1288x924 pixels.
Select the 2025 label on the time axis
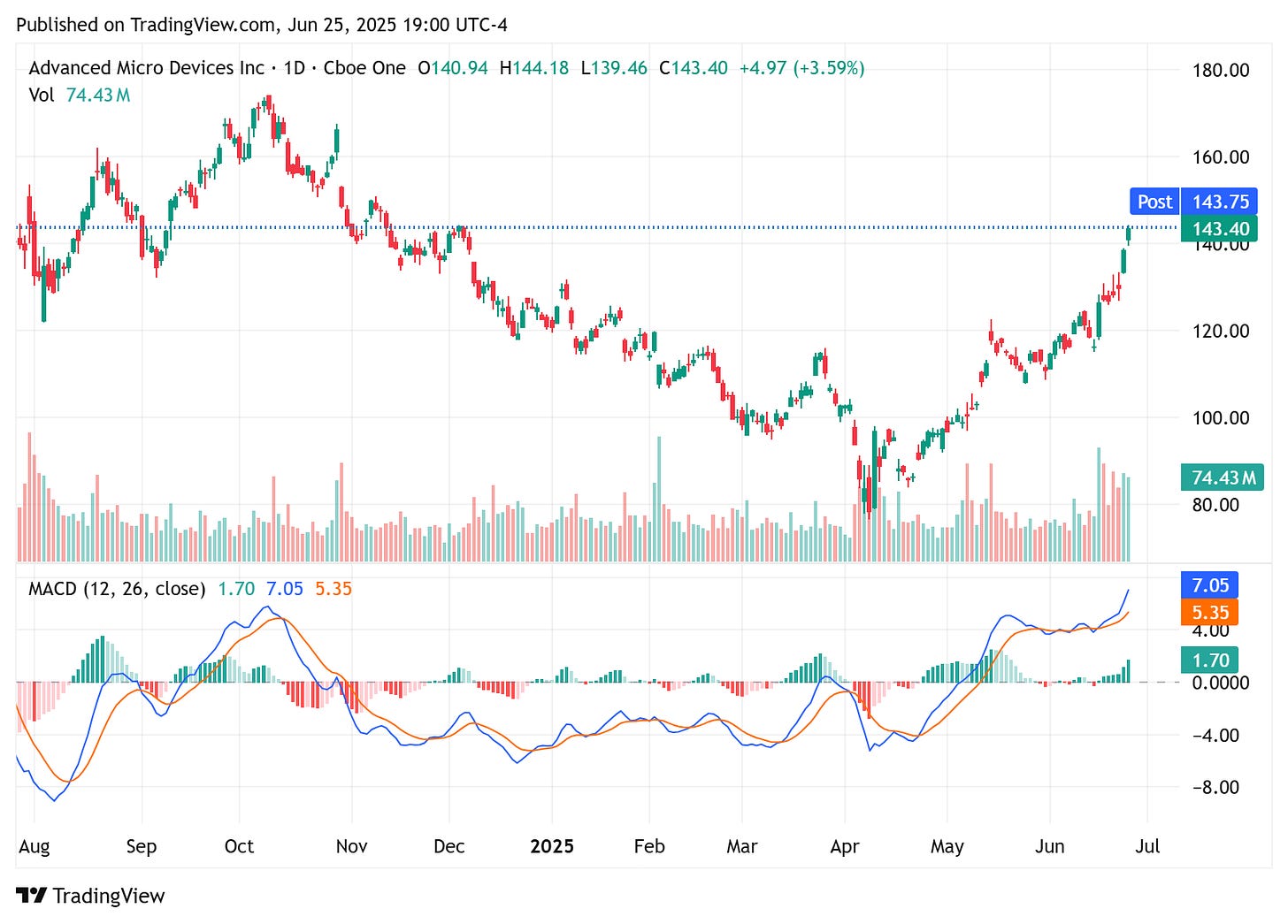point(553,846)
